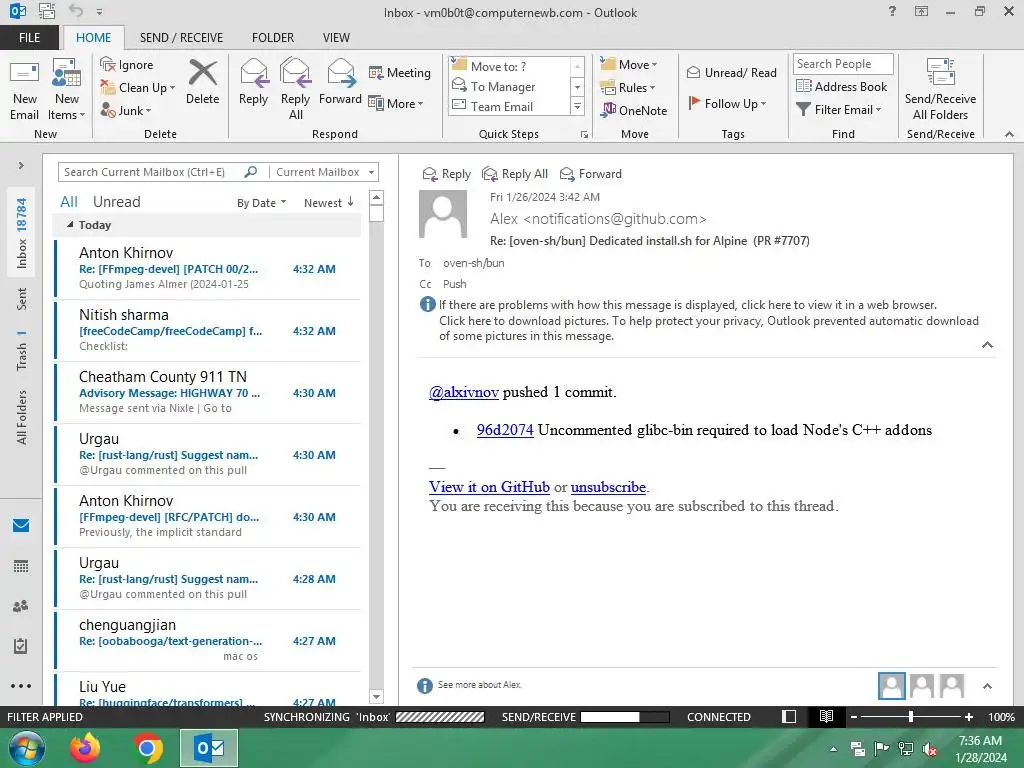Send message to OneNote

tap(634, 110)
